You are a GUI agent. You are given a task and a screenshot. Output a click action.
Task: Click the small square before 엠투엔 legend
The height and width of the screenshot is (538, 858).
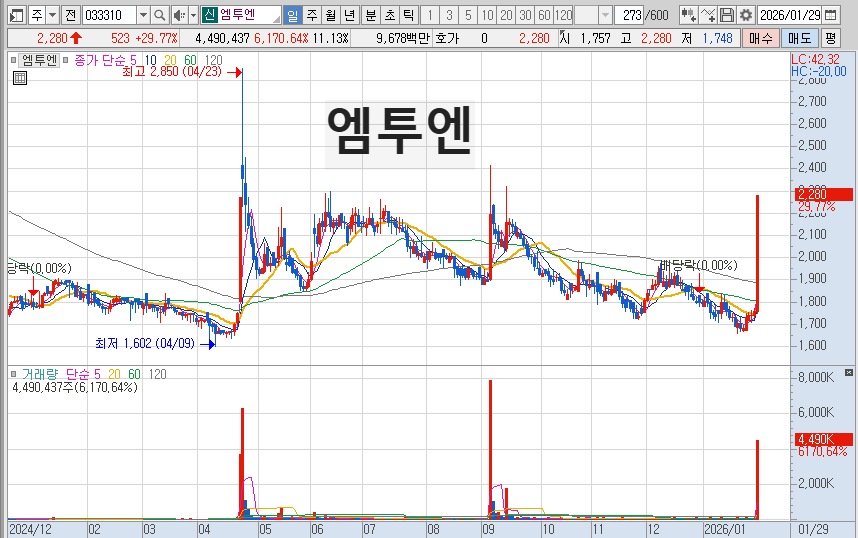[x=14, y=60]
